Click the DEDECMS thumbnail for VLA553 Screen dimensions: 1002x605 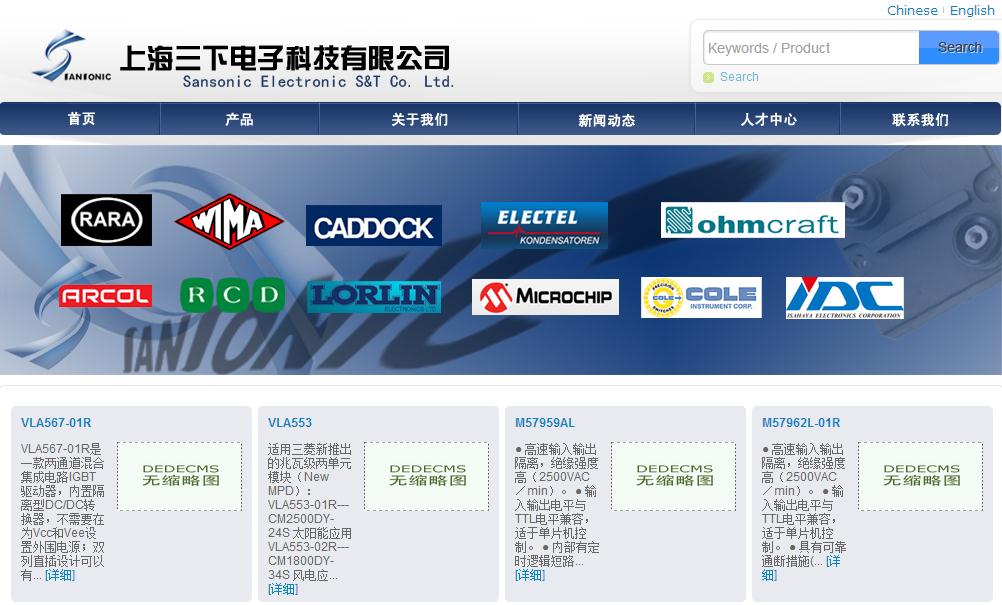[x=427, y=475]
